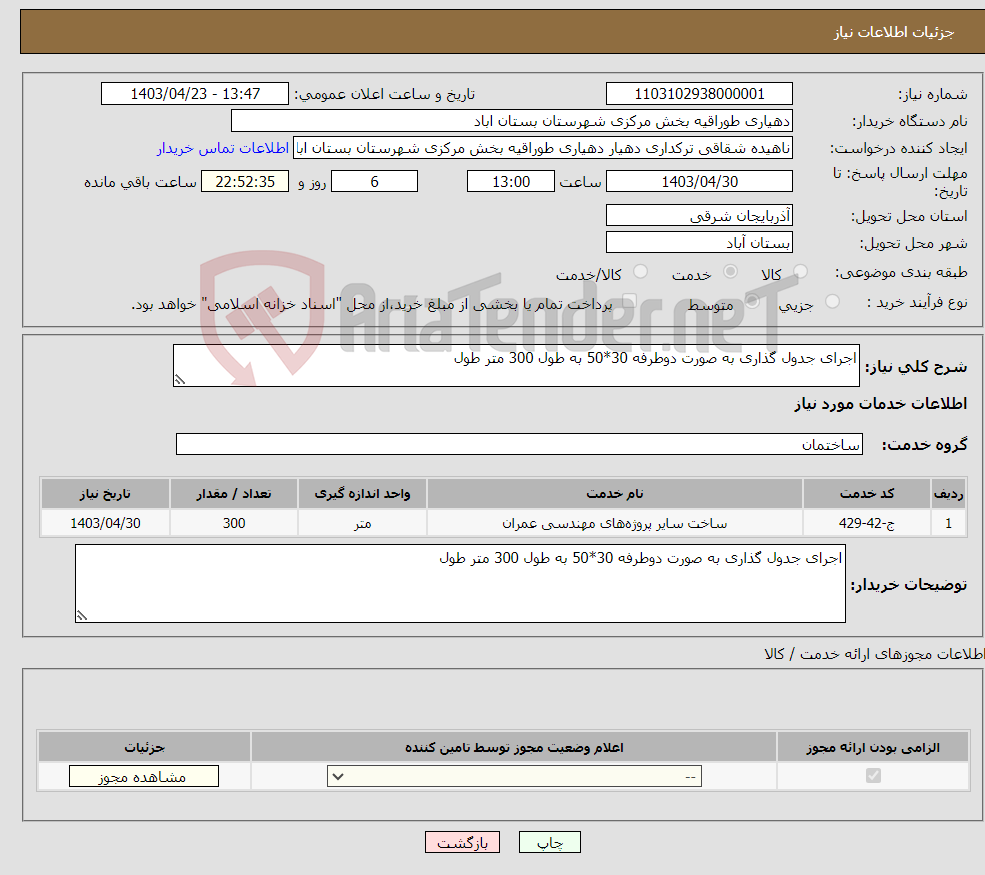The height and width of the screenshot is (875, 985).
Task: Click the الزامی بودن ارائه مجوز header
Action: [873, 747]
